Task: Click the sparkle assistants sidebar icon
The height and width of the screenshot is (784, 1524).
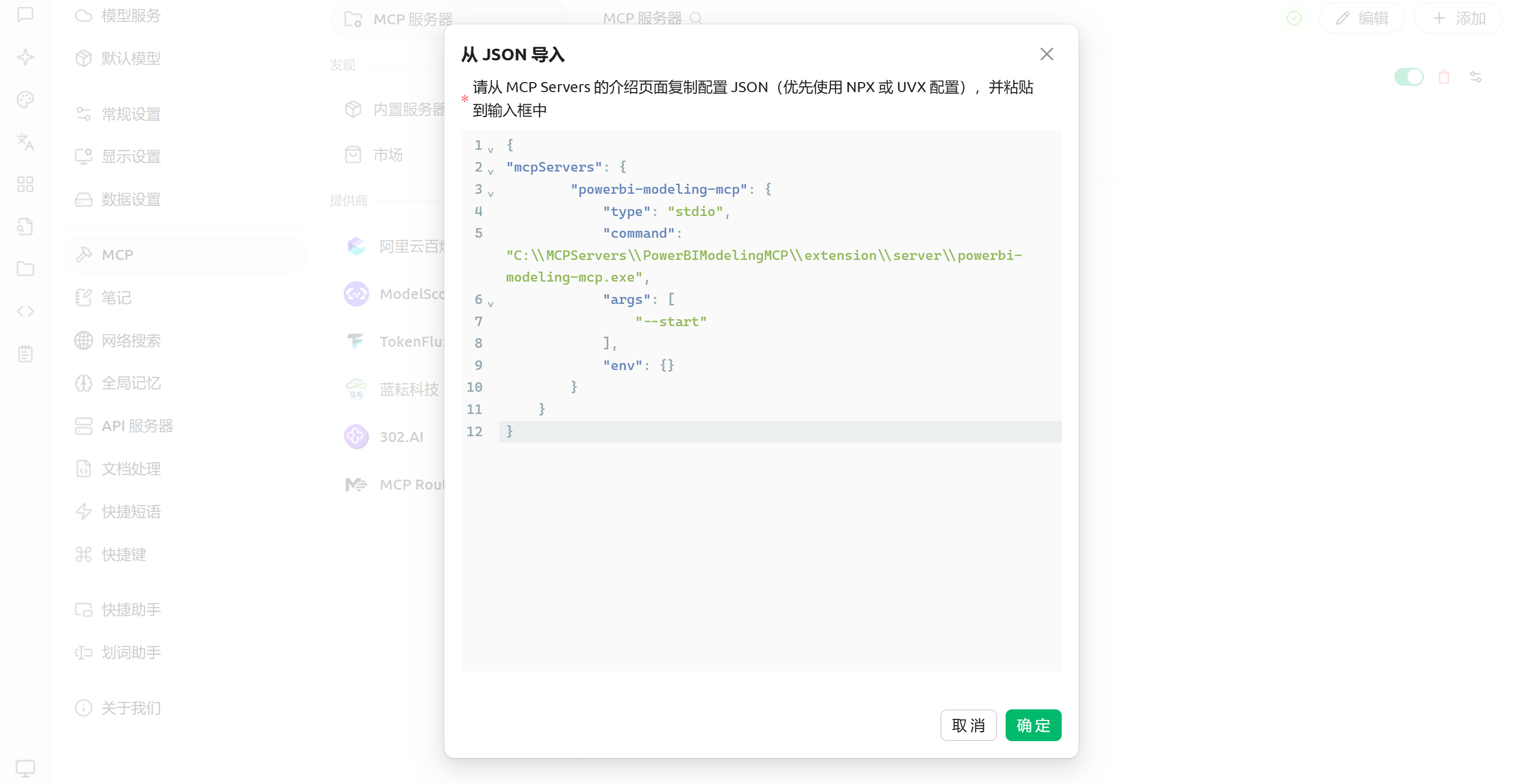Action: point(25,57)
